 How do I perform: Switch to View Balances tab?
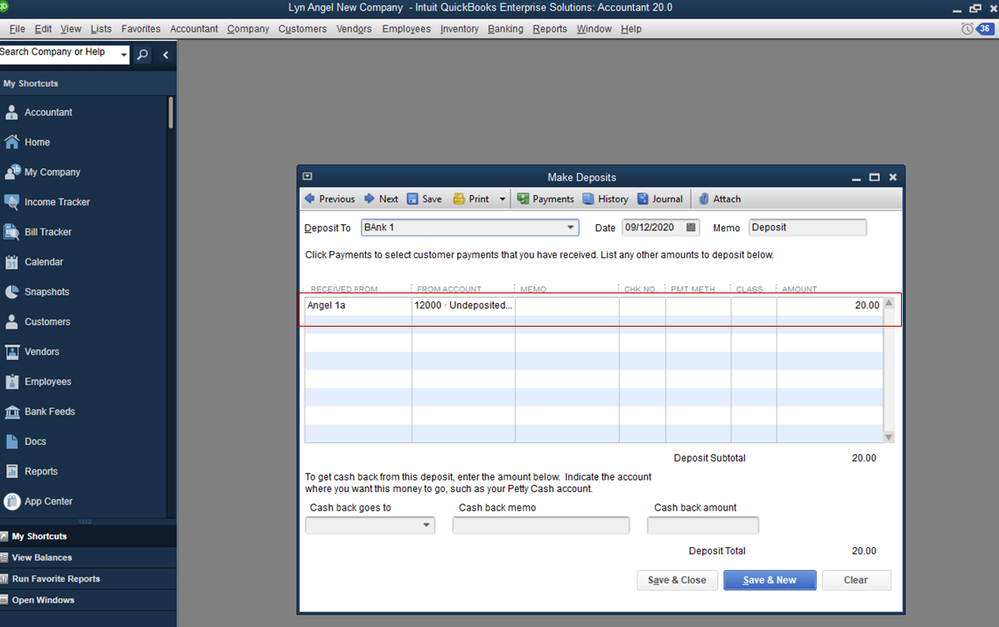pos(88,558)
